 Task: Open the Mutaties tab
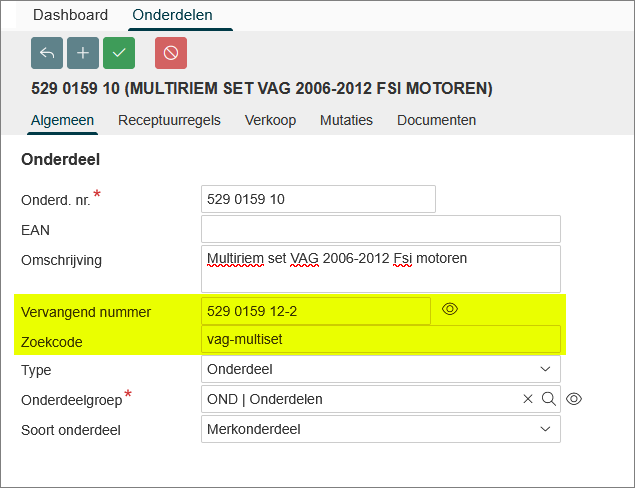[x=346, y=120]
